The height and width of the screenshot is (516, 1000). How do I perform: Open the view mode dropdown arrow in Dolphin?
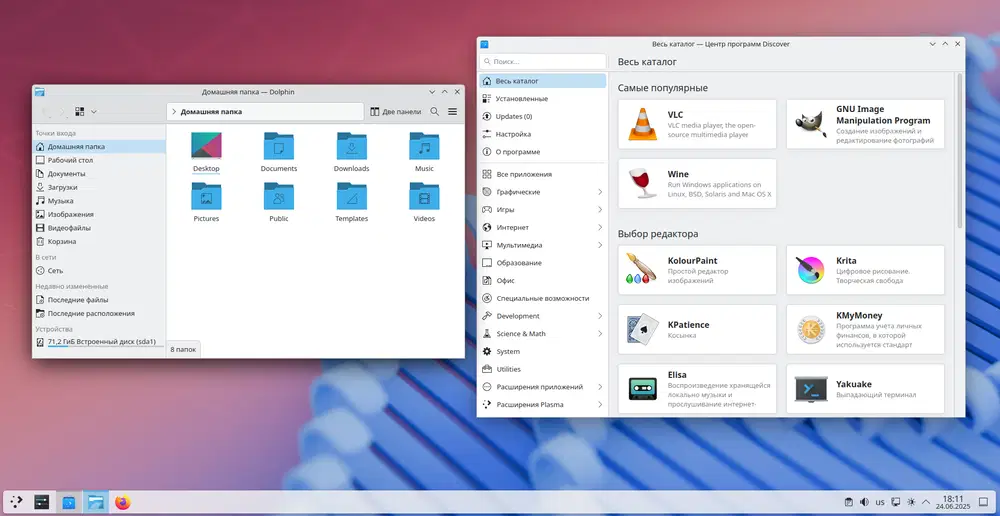pos(94,112)
